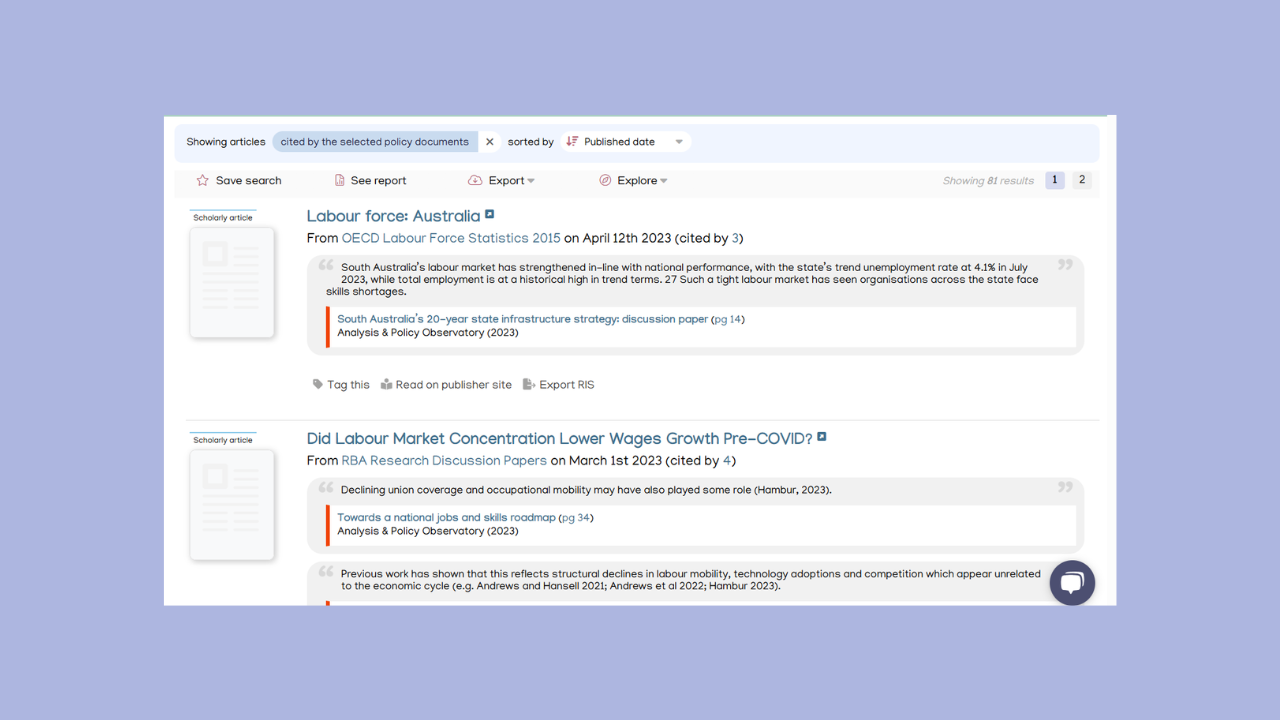Remove the 'cited by the selected policy documents' filter
The image size is (1280, 720).
490,142
